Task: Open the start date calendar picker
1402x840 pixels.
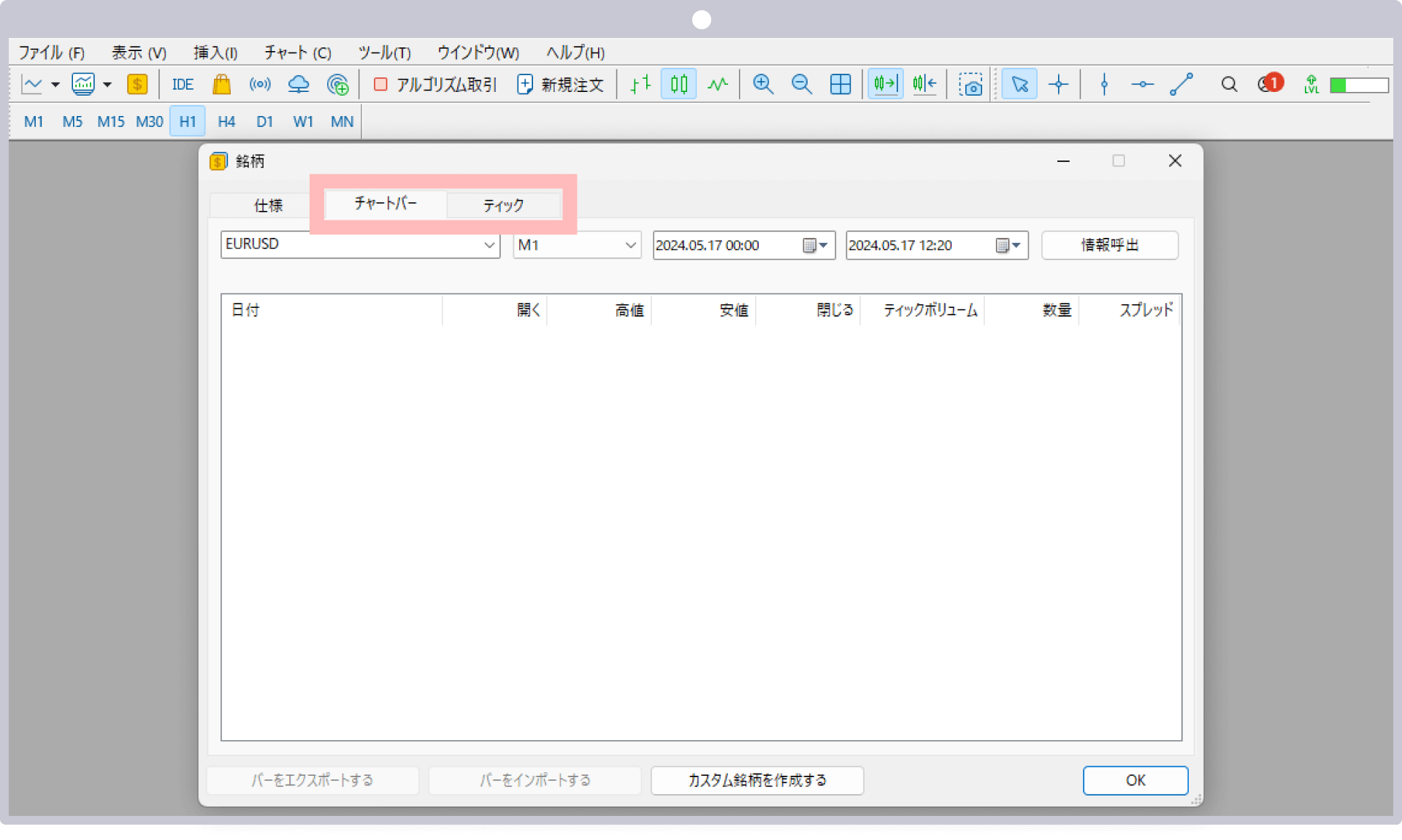Action: (x=815, y=245)
